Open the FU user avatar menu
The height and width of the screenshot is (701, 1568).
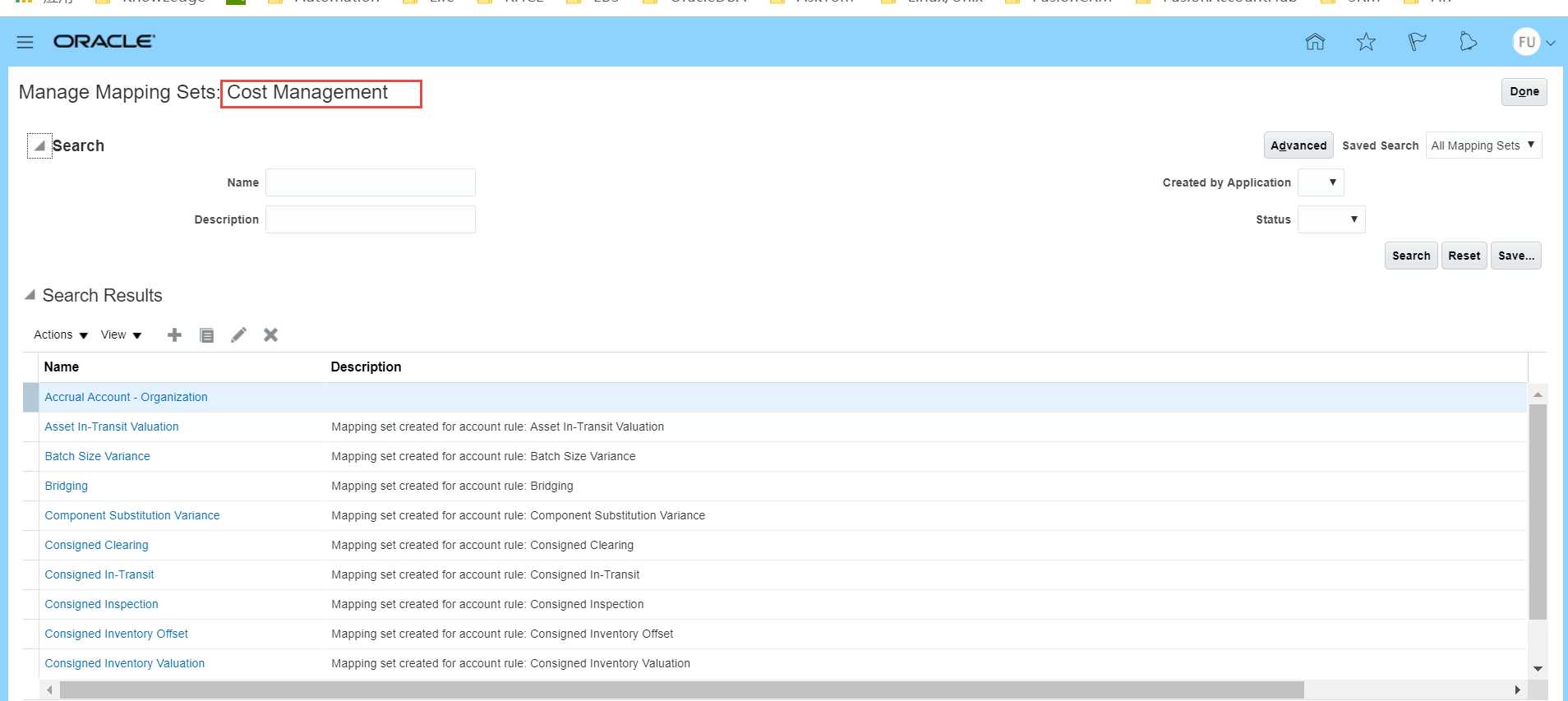(1526, 42)
